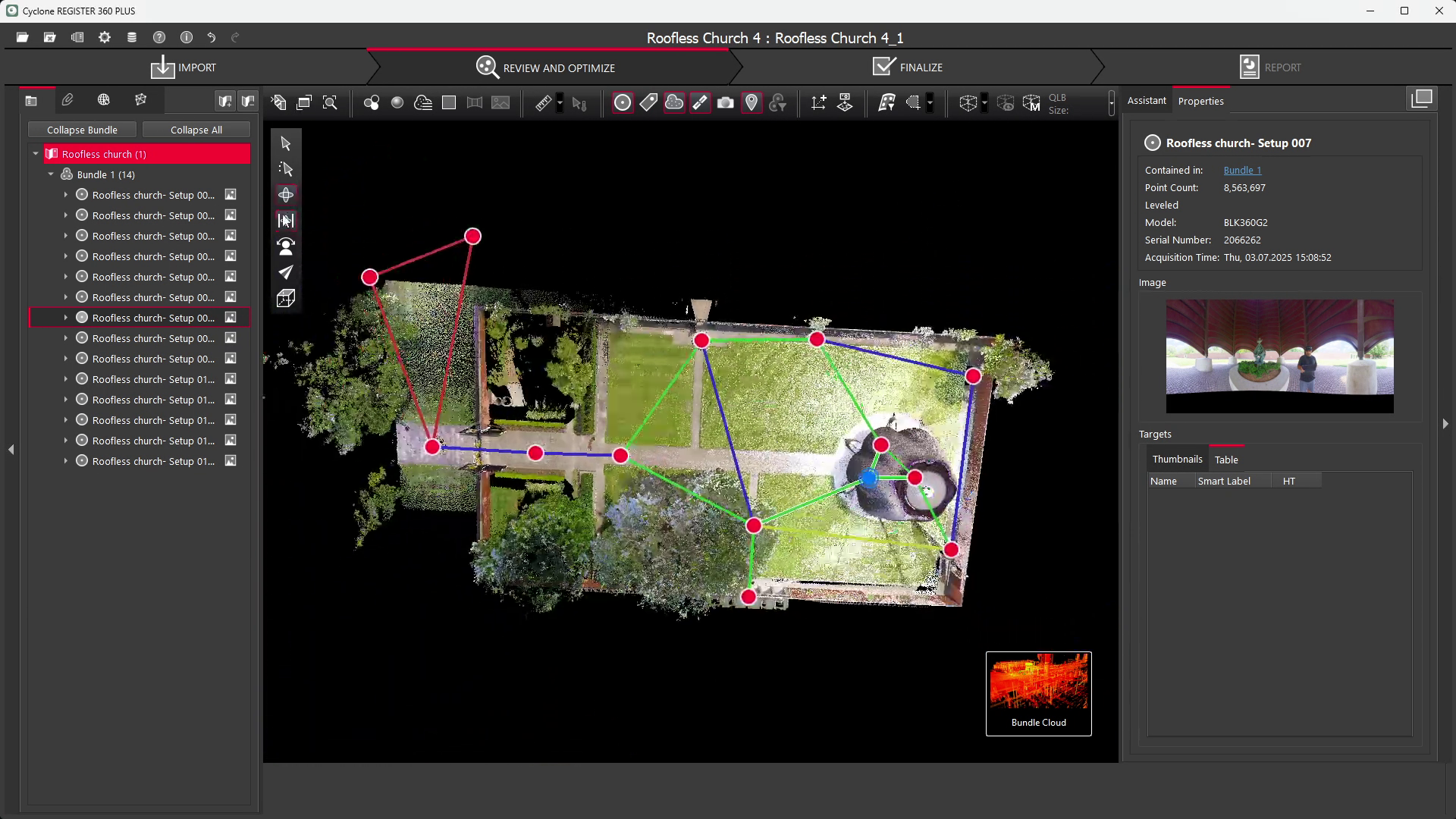Open the Thumbnails targets tab
This screenshot has width=1456, height=819.
coord(1177,460)
